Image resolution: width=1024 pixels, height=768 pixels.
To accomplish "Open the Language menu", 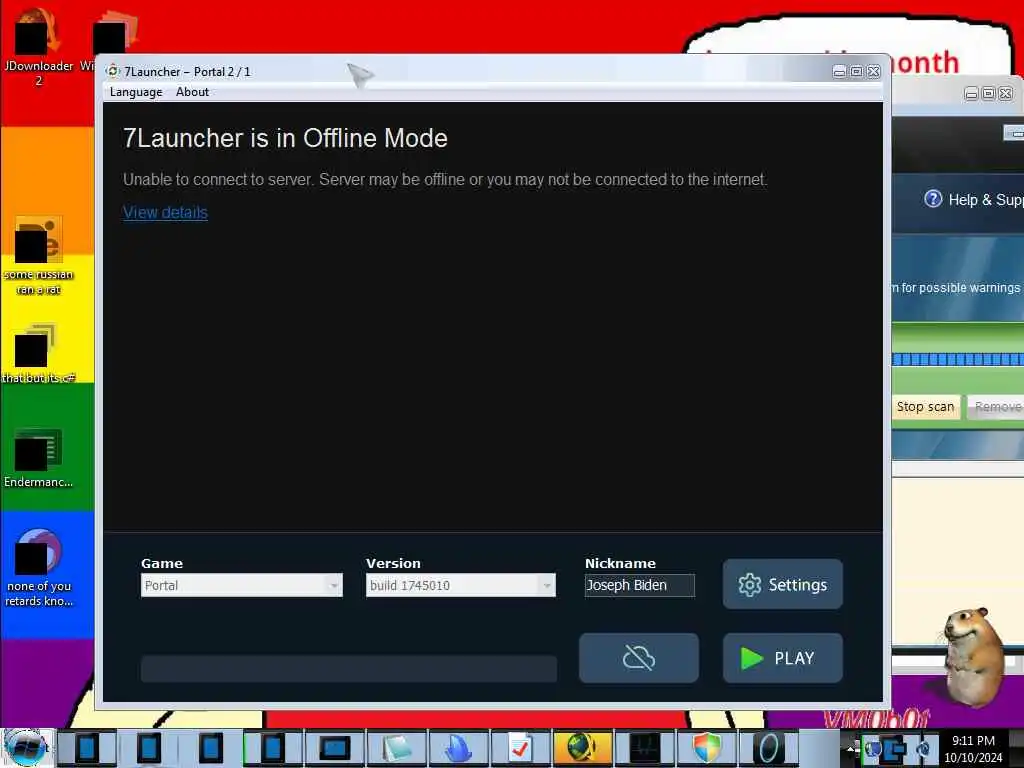I will 136,92.
